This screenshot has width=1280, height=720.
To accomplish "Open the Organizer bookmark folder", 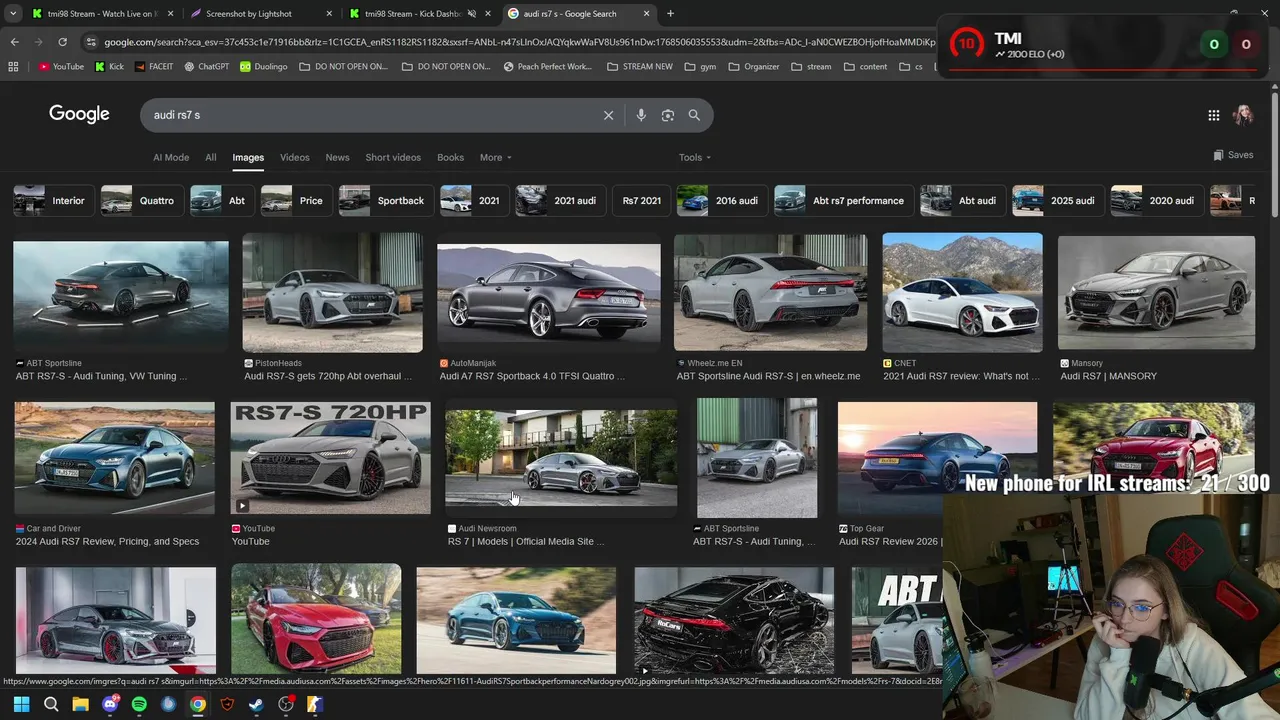I will [754, 67].
